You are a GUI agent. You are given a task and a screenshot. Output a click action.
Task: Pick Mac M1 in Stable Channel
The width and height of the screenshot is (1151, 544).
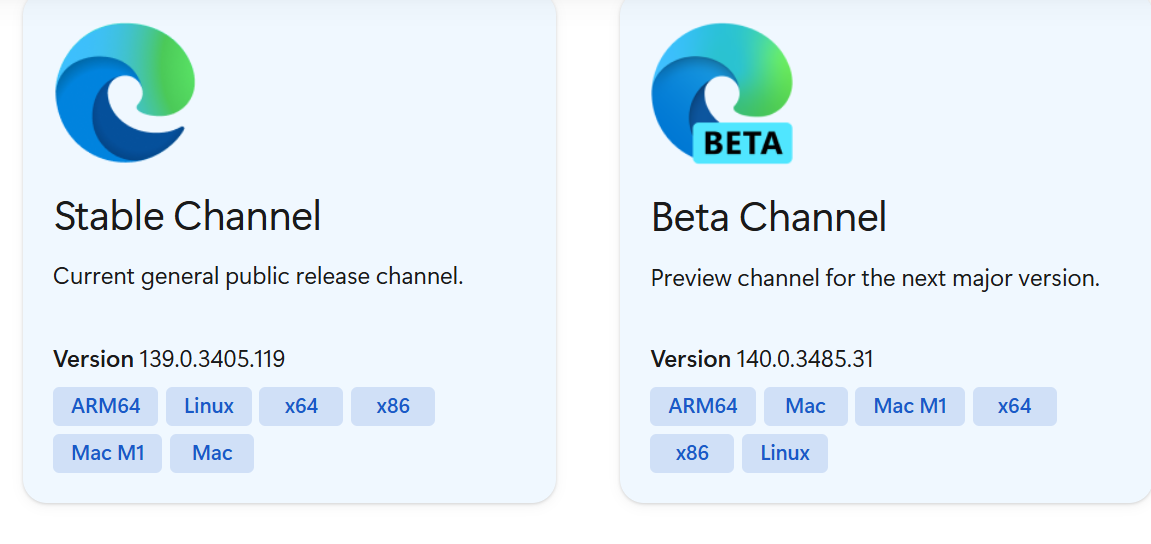click(x=107, y=453)
